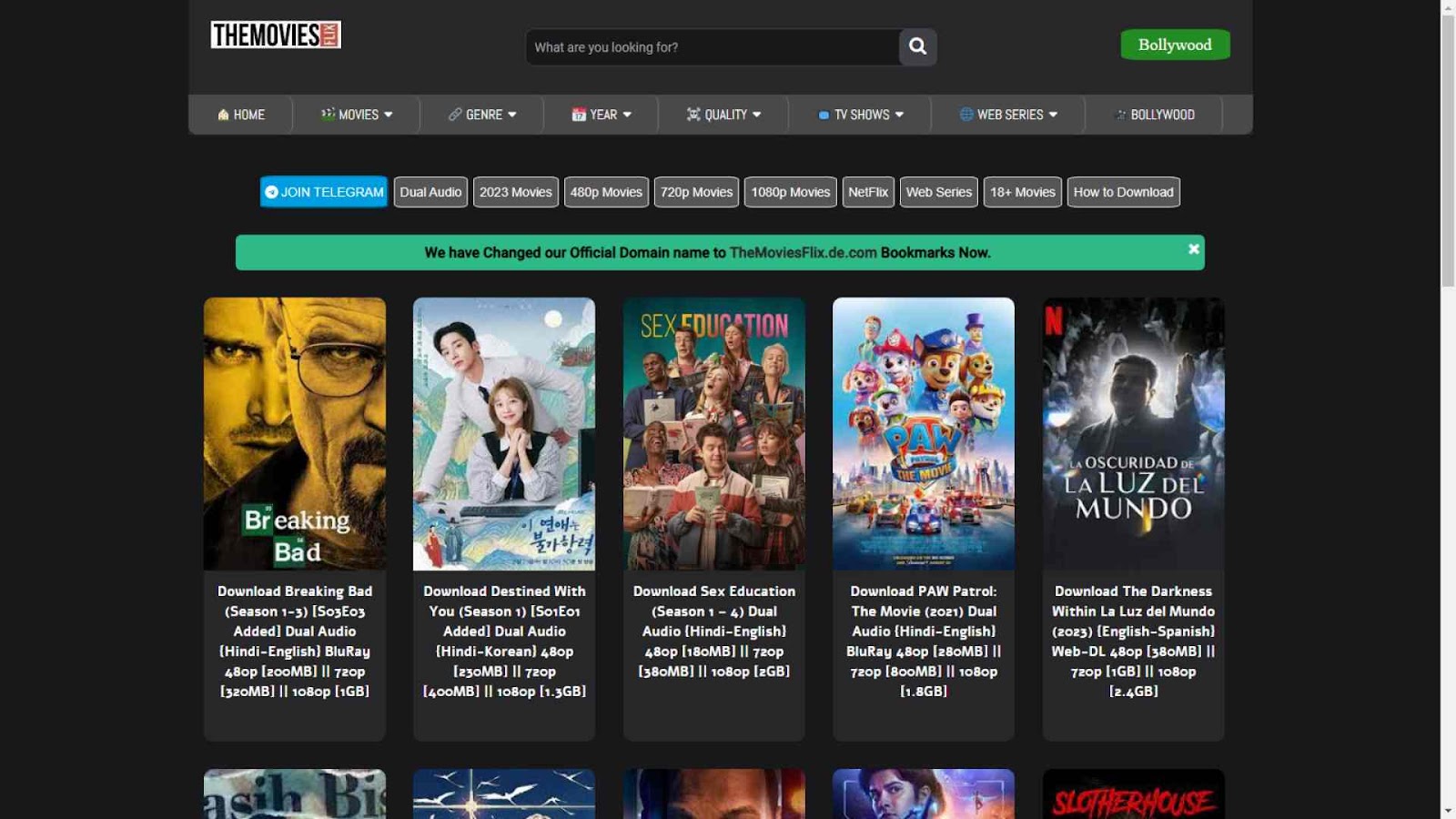Open the WEB SERIES menu label
Image resolution: width=1456 pixels, height=819 pixels.
click(1010, 115)
